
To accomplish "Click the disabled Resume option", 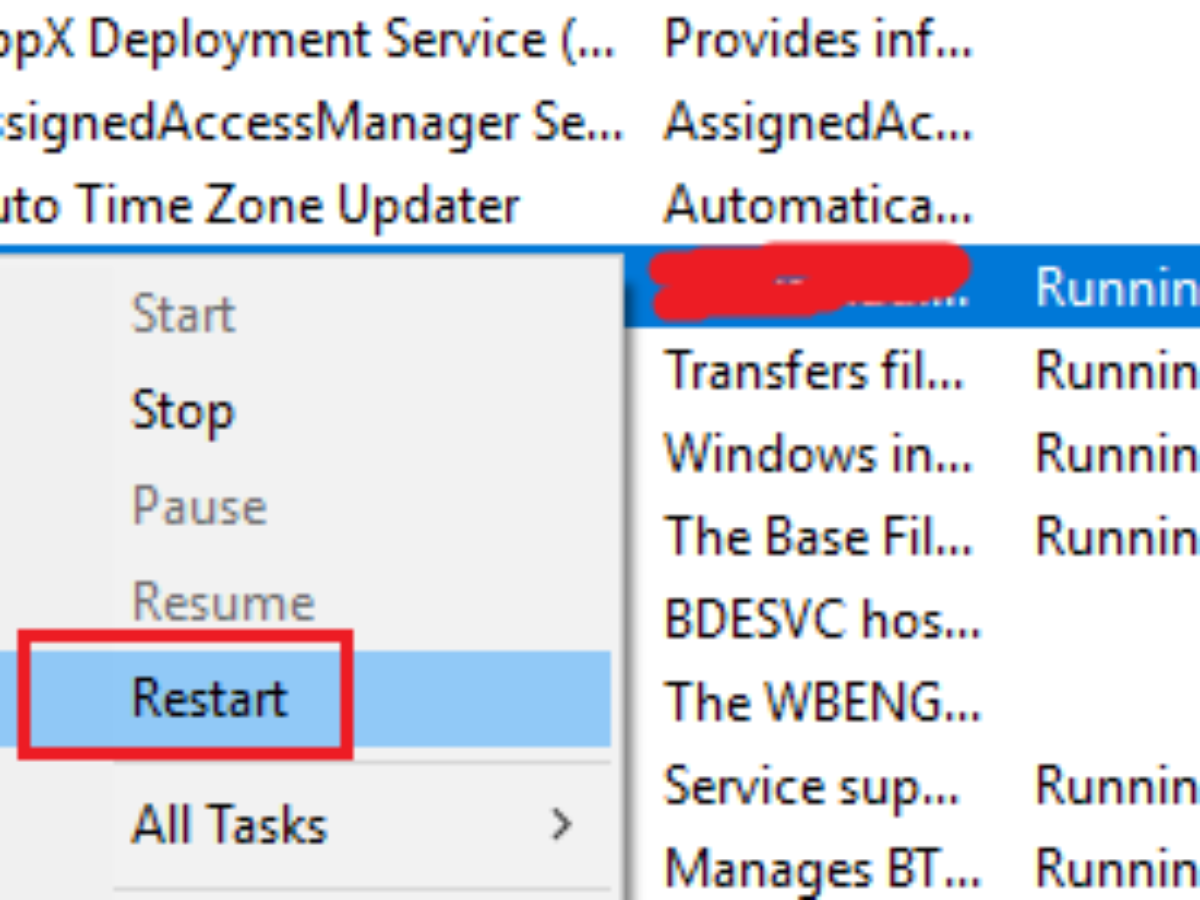I will pos(223,602).
